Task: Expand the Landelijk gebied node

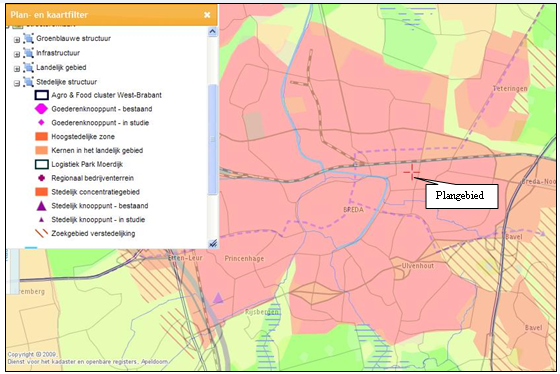Action: pos(17,69)
